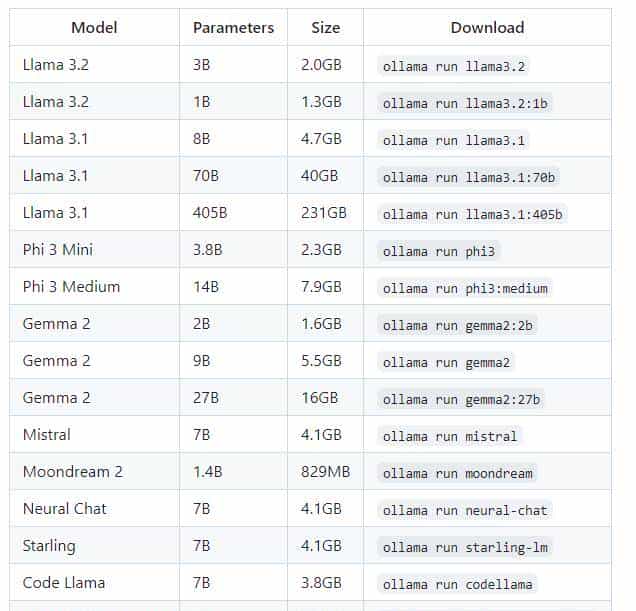Image resolution: width=636 pixels, height=611 pixels.
Task: Click the 'ollama run llama3.1:70b' command
Action: point(468,177)
